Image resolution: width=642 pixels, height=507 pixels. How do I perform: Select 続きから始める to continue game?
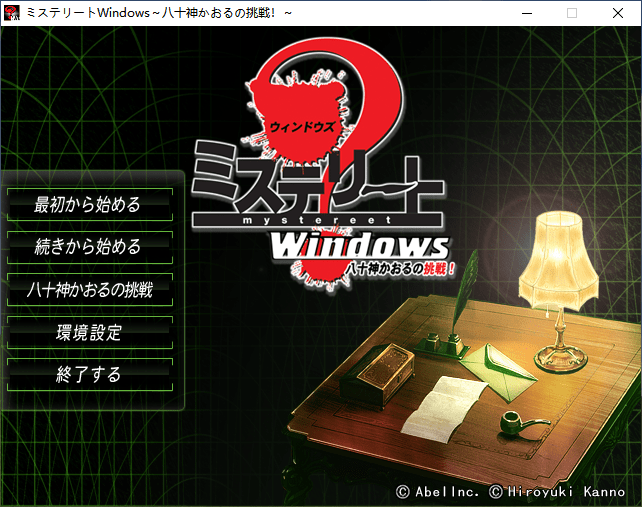point(89,247)
